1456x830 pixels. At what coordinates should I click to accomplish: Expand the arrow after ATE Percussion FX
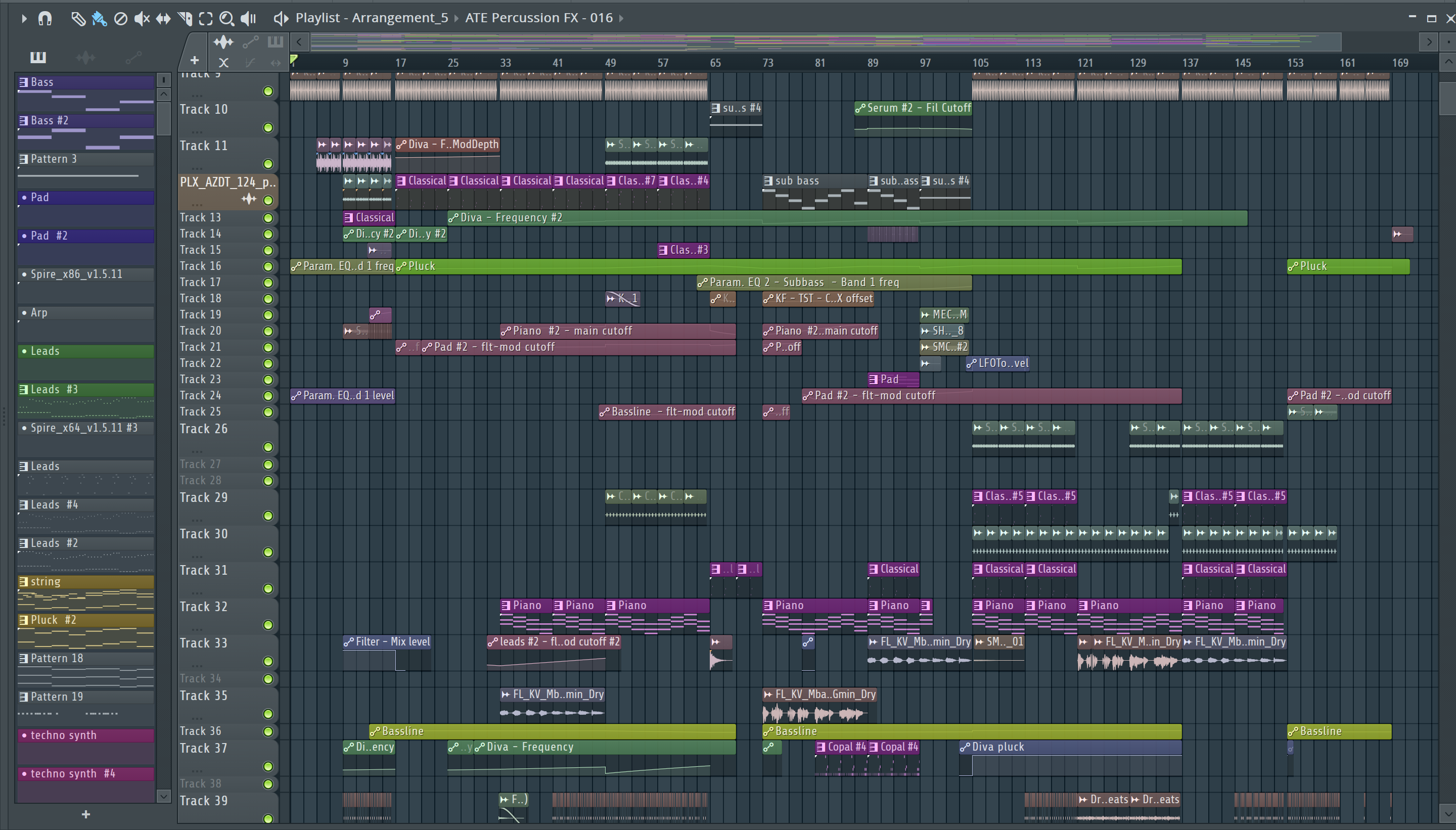621,18
